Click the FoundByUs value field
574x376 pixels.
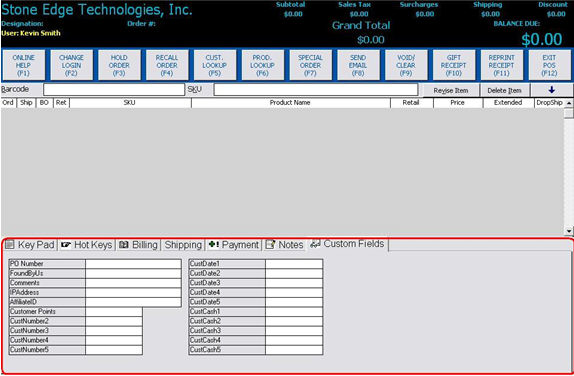tap(133, 273)
